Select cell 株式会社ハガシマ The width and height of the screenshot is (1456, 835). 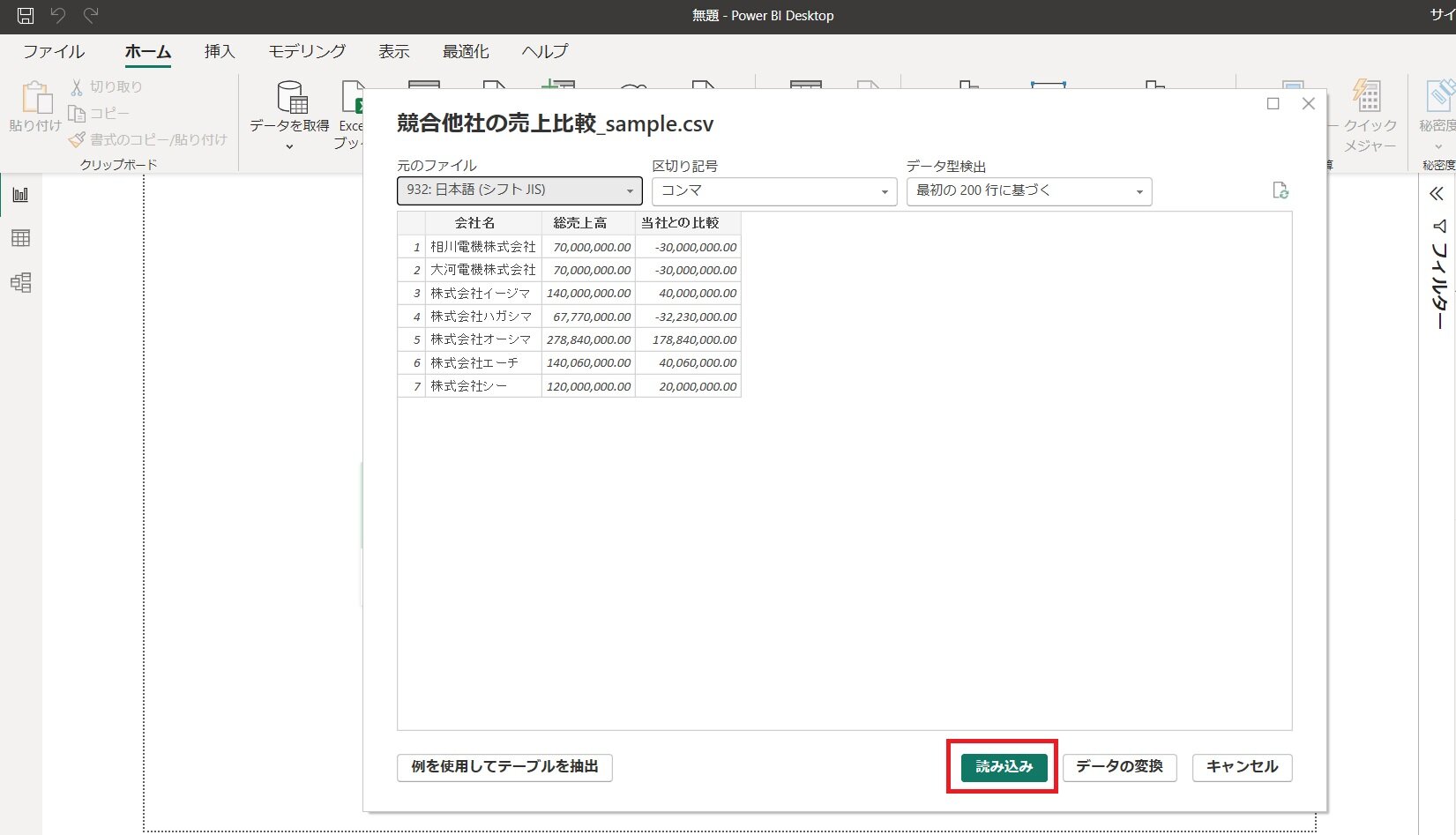tap(483, 317)
